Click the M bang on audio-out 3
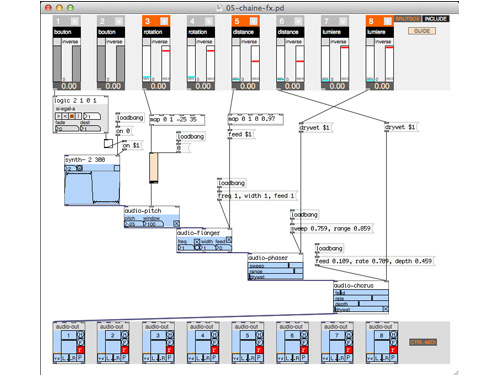Screen dimensions: 500x375 coord(170,334)
